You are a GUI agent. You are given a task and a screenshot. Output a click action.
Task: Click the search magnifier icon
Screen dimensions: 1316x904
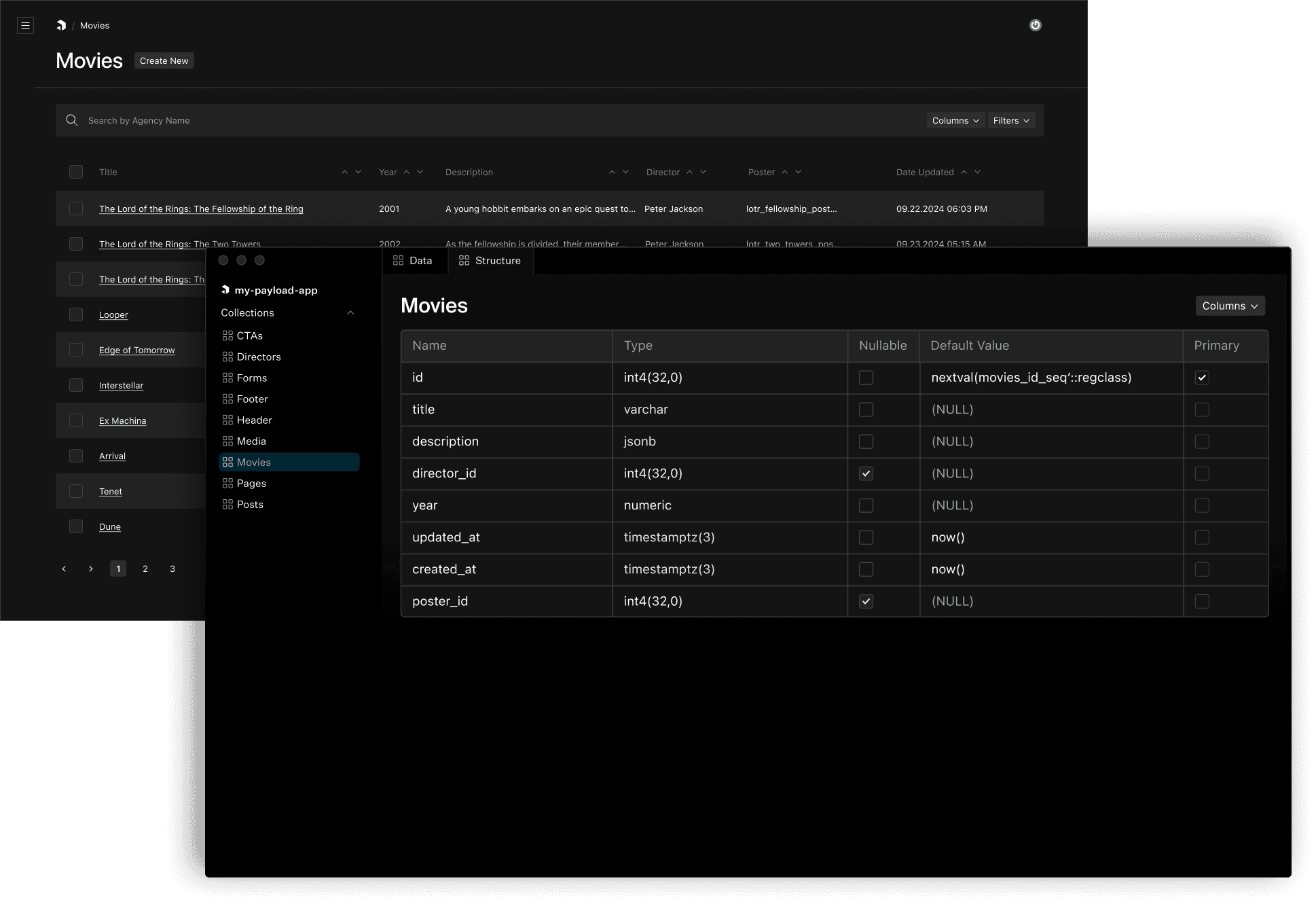71,120
